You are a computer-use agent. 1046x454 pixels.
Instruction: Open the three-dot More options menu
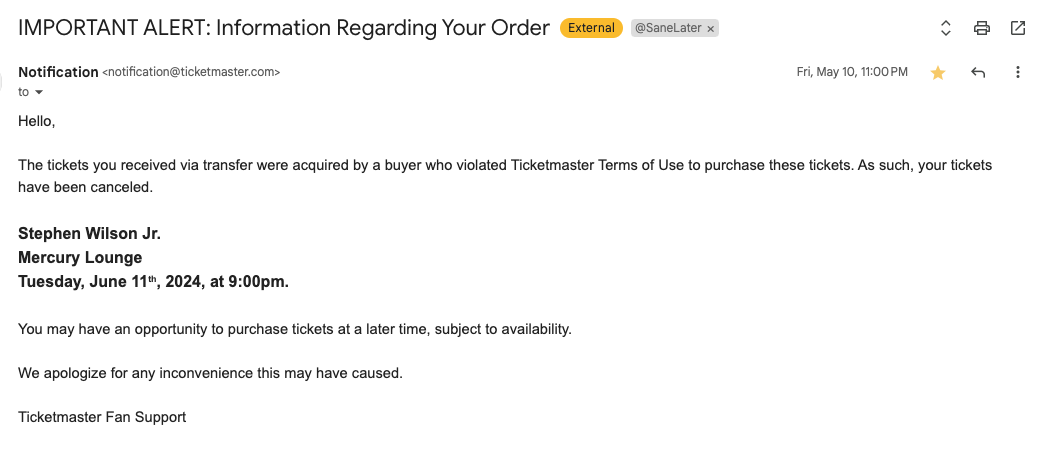click(1017, 72)
